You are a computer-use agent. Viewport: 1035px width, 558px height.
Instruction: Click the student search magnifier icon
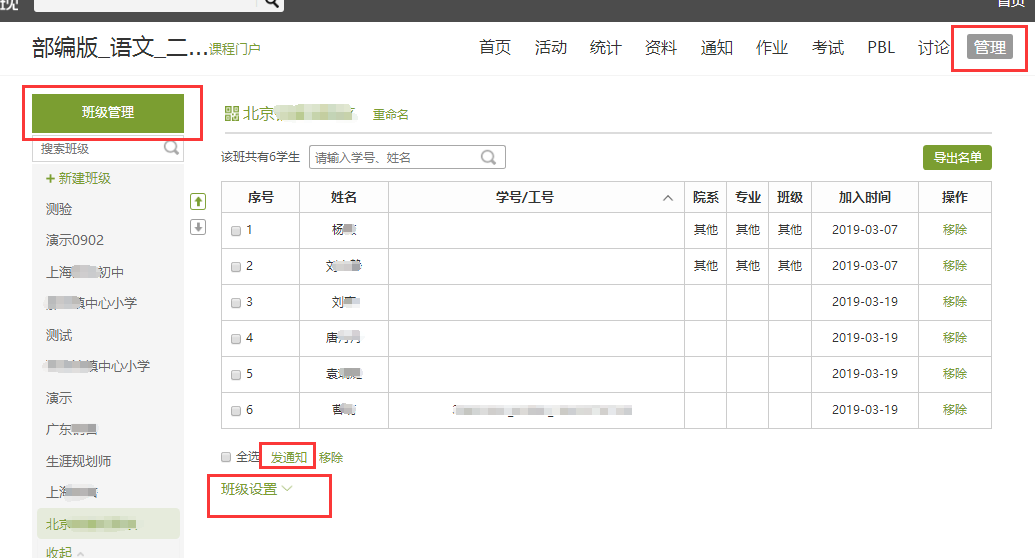pyautogui.click(x=488, y=157)
